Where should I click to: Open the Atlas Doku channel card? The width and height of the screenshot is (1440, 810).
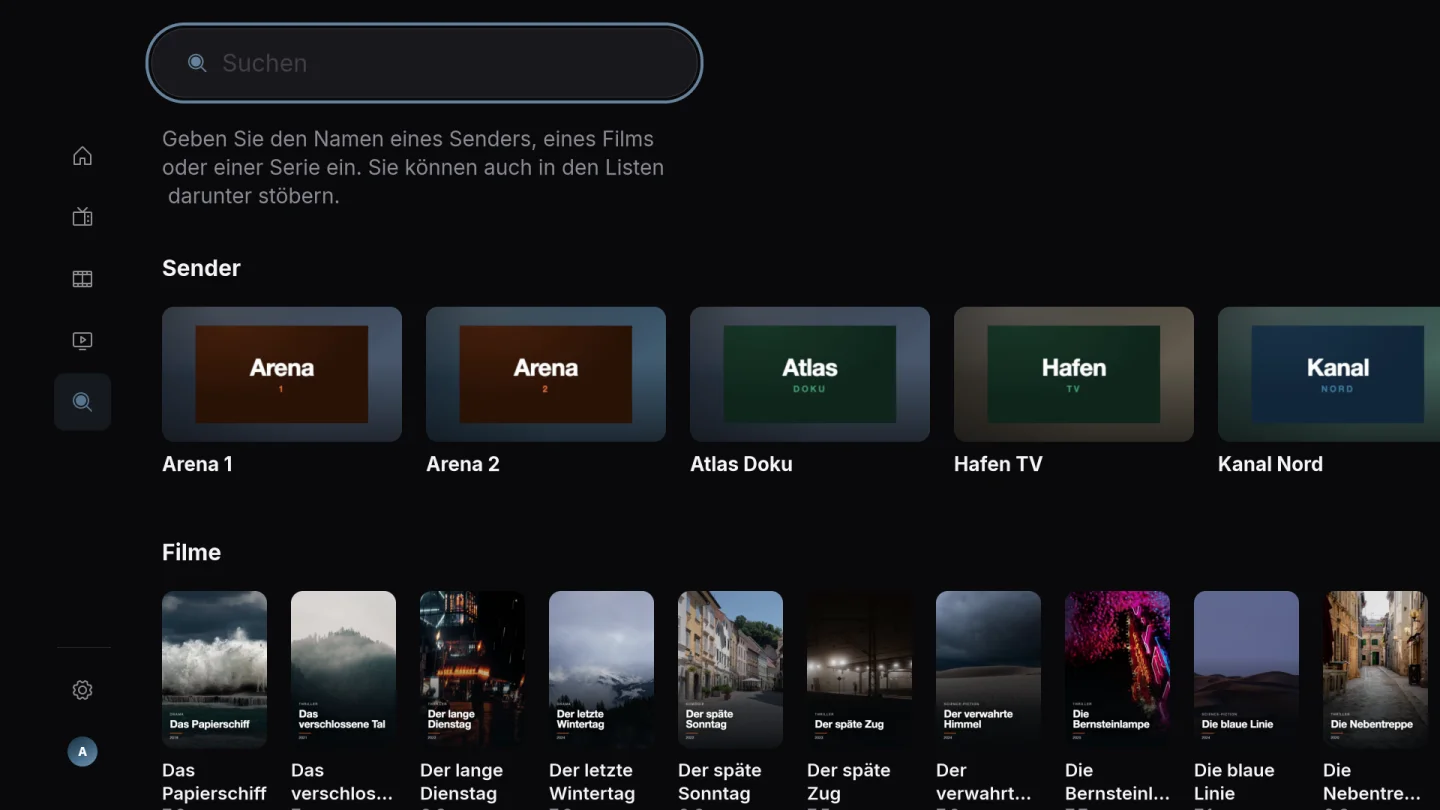810,374
